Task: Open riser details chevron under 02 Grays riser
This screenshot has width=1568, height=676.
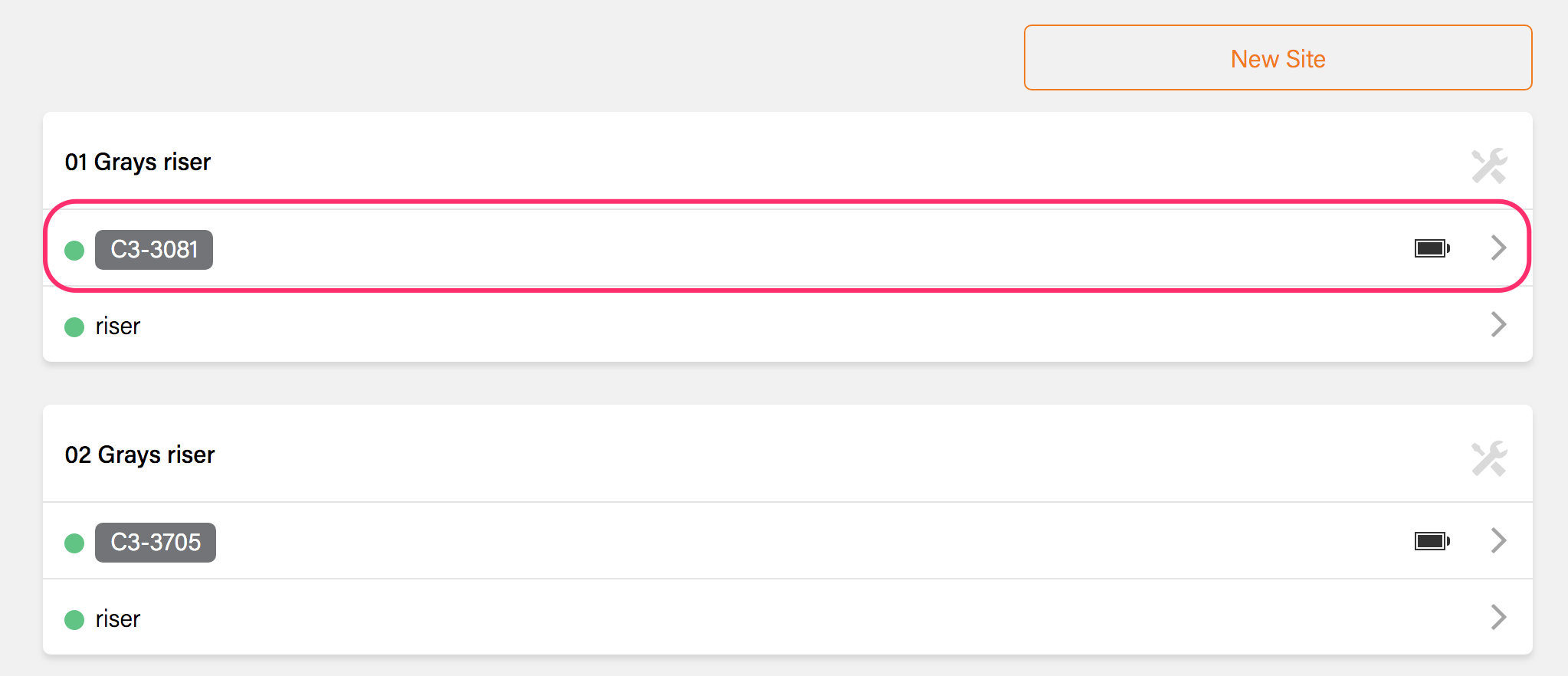Action: click(1498, 617)
